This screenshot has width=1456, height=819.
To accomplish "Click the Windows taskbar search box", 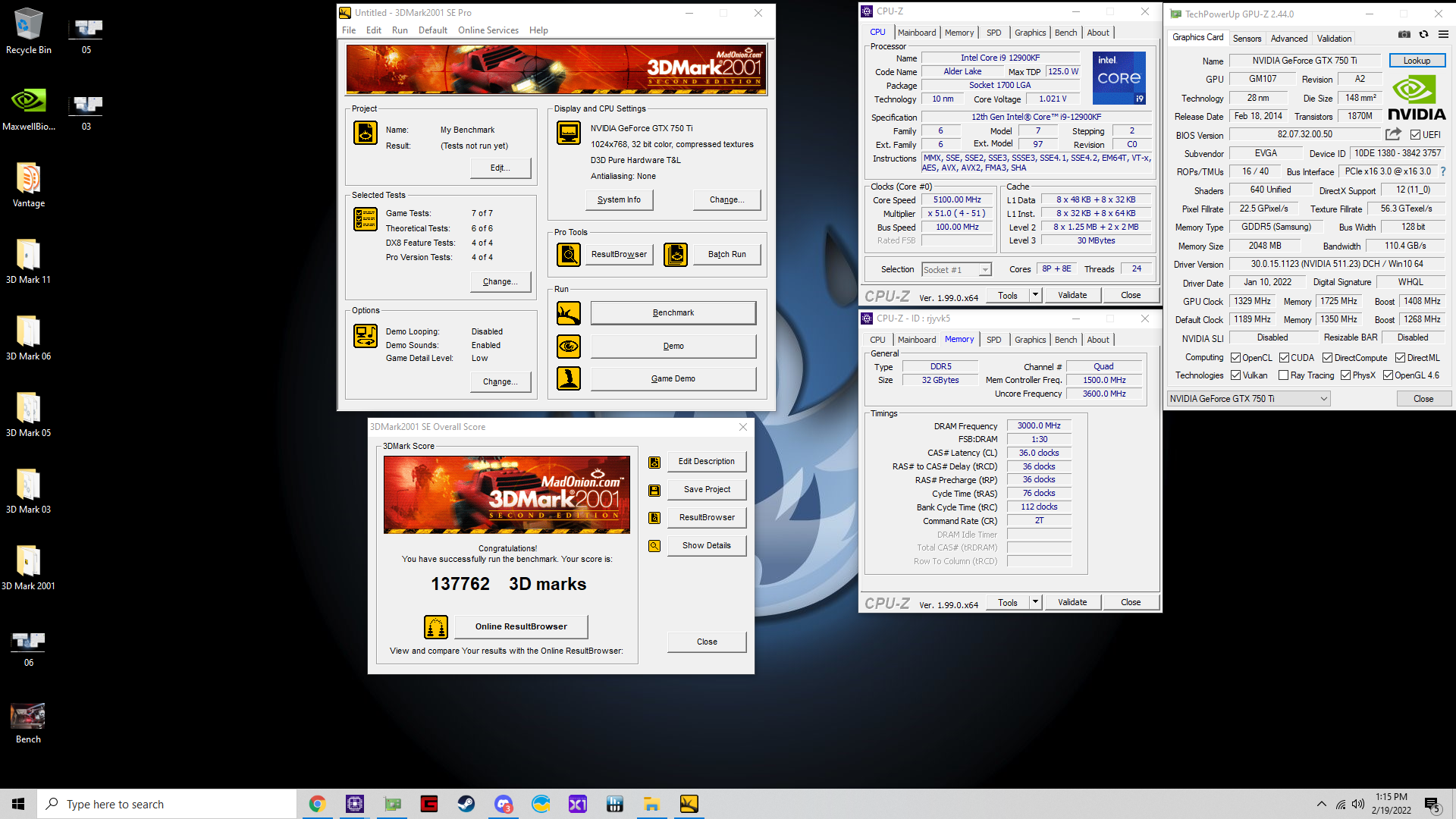I will (167, 804).
